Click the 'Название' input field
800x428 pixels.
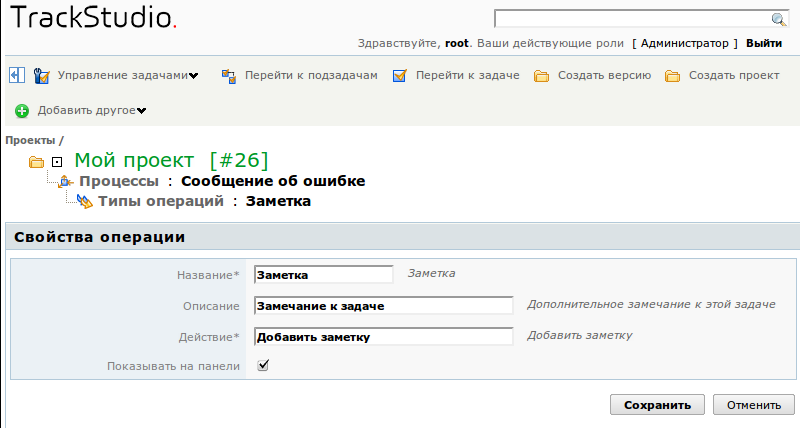[x=324, y=274]
